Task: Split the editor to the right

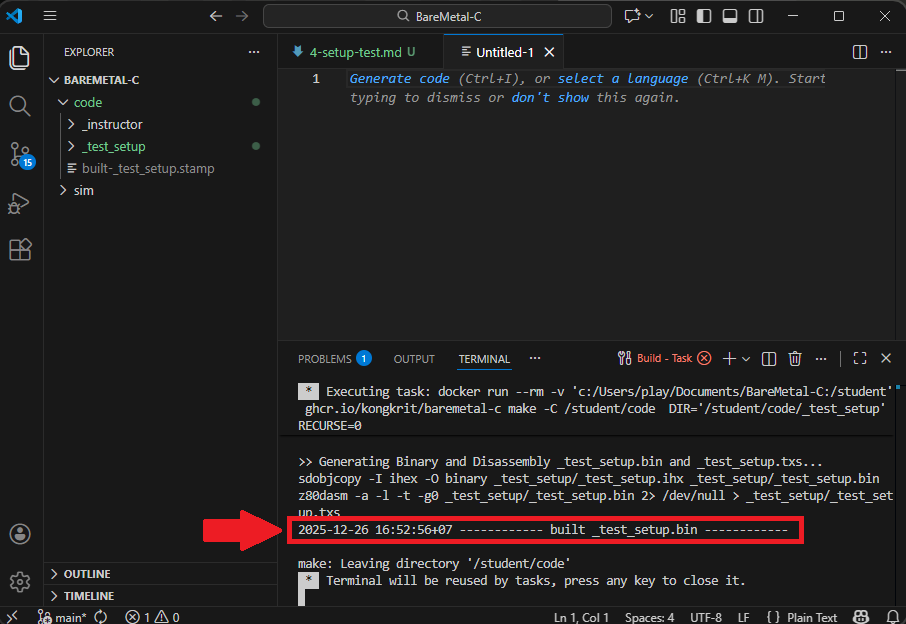Action: click(859, 52)
